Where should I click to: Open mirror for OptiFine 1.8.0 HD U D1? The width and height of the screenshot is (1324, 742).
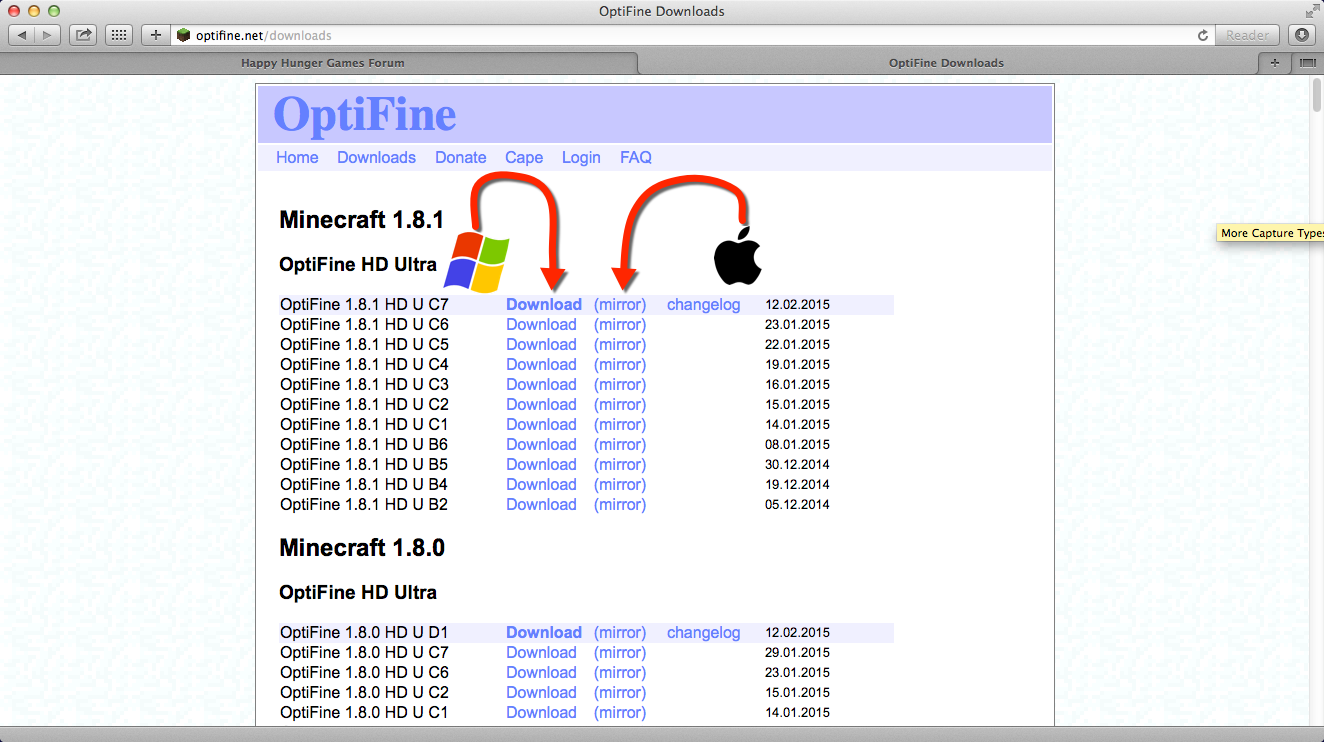point(620,633)
